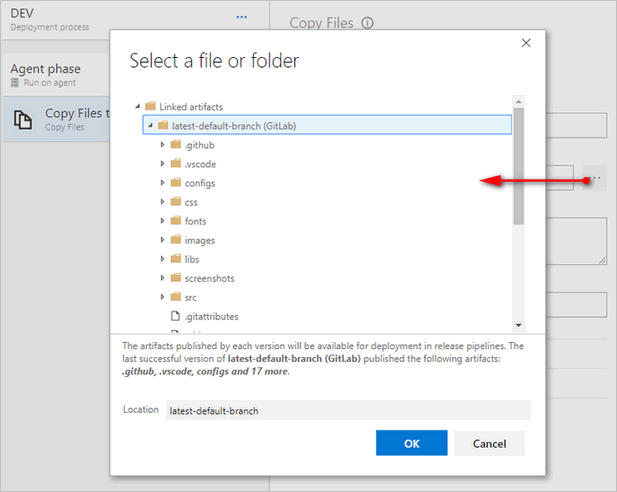
Task: Collapse the Linked artifacts root node
Action: [x=137, y=106]
